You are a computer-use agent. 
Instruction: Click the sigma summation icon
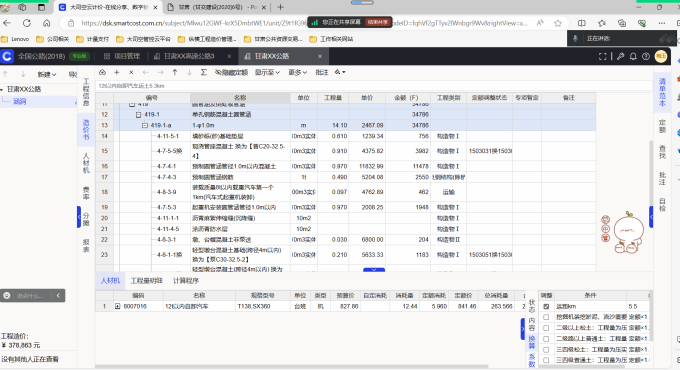click(203, 72)
